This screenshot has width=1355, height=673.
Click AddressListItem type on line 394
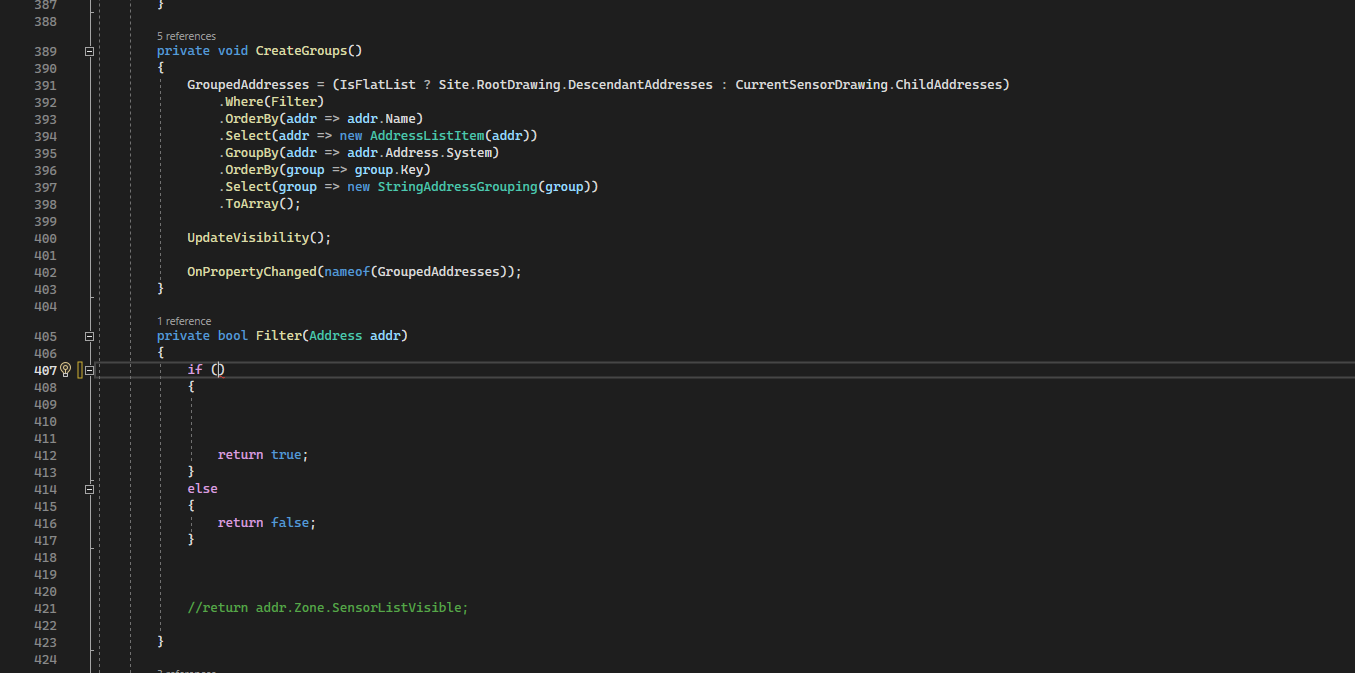427,136
